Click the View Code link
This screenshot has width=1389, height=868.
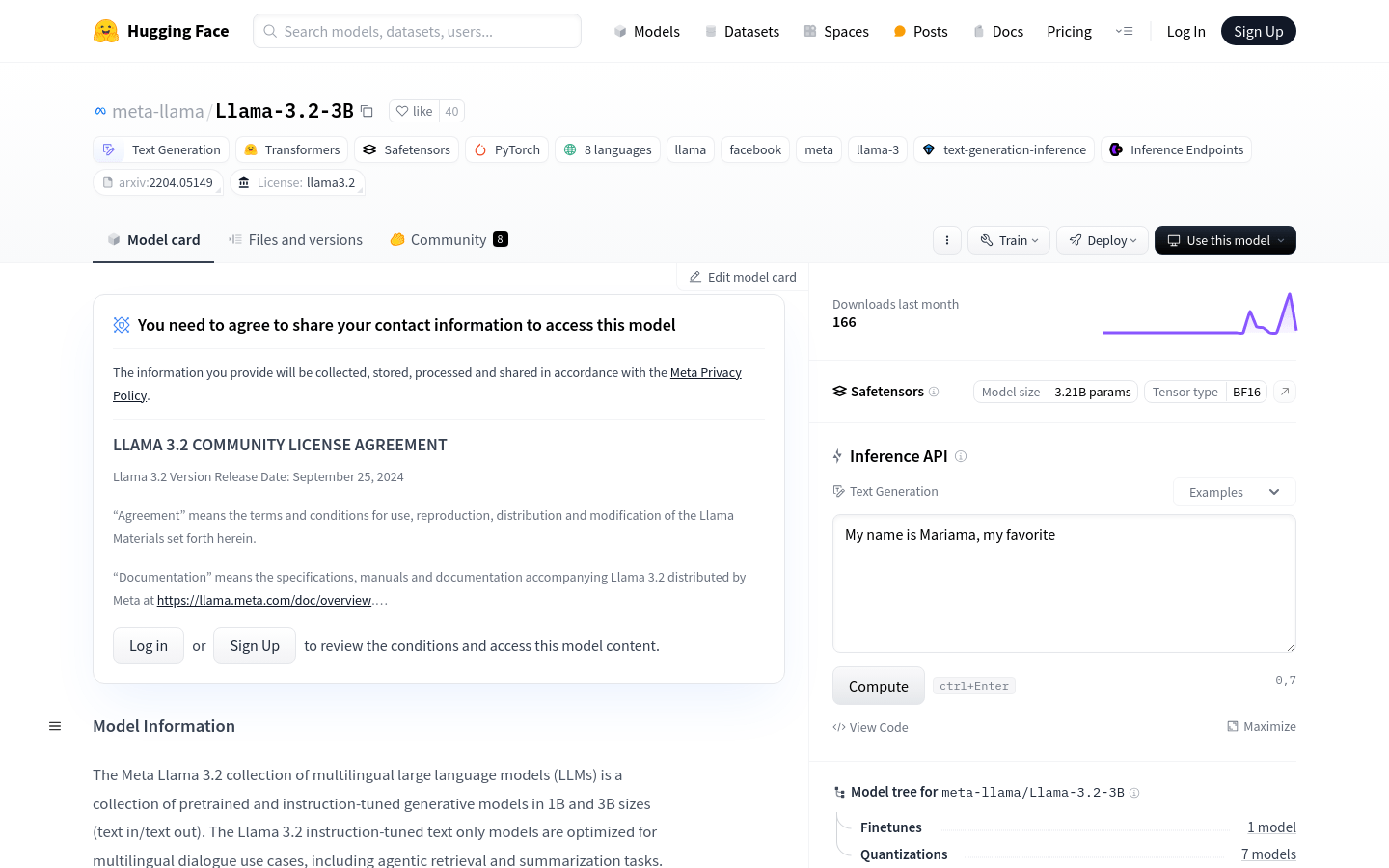870,727
